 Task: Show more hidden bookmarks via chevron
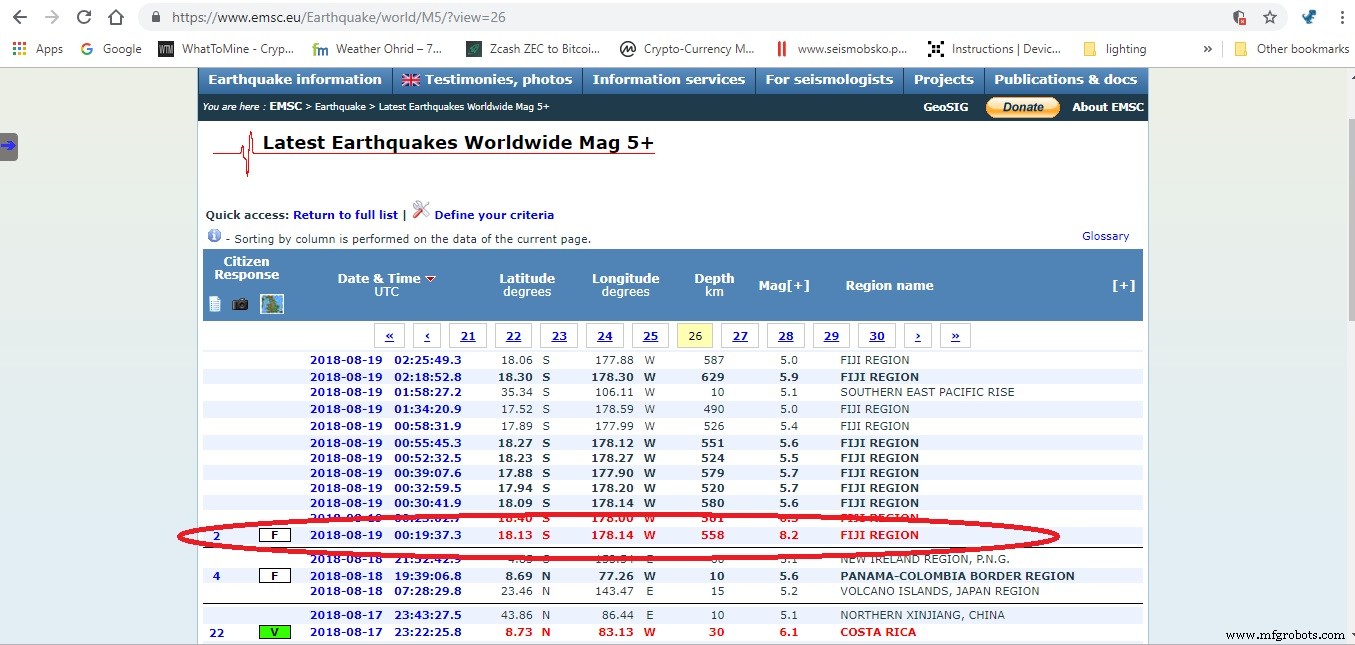1207,49
